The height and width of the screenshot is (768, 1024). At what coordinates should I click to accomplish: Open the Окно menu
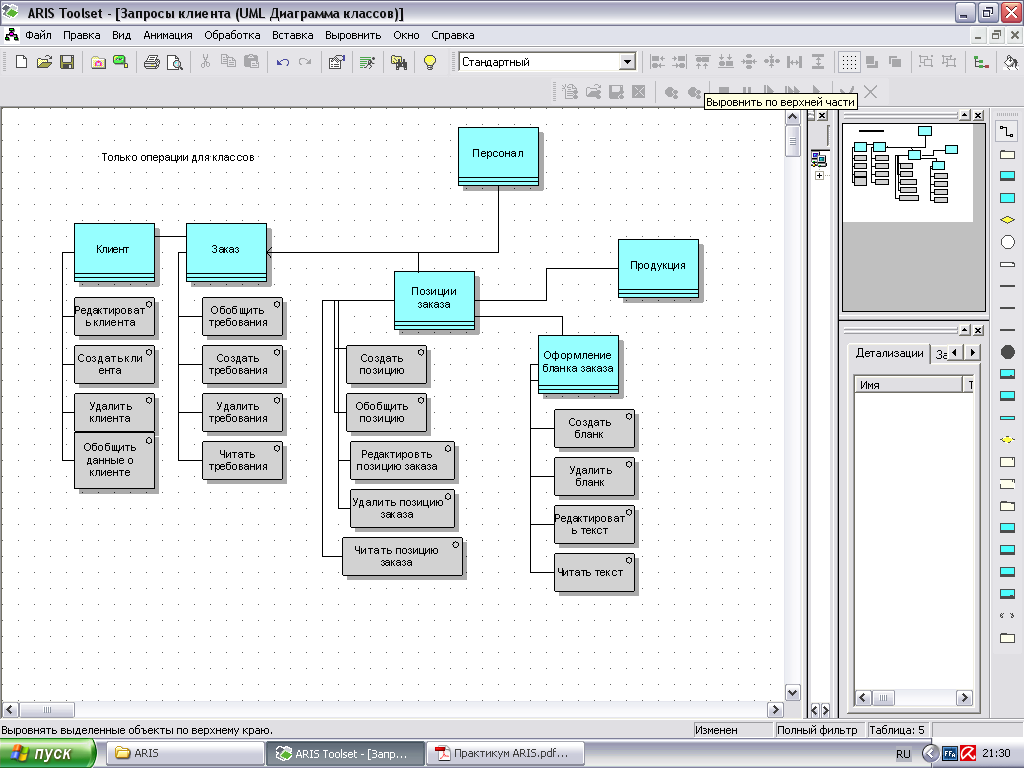406,35
